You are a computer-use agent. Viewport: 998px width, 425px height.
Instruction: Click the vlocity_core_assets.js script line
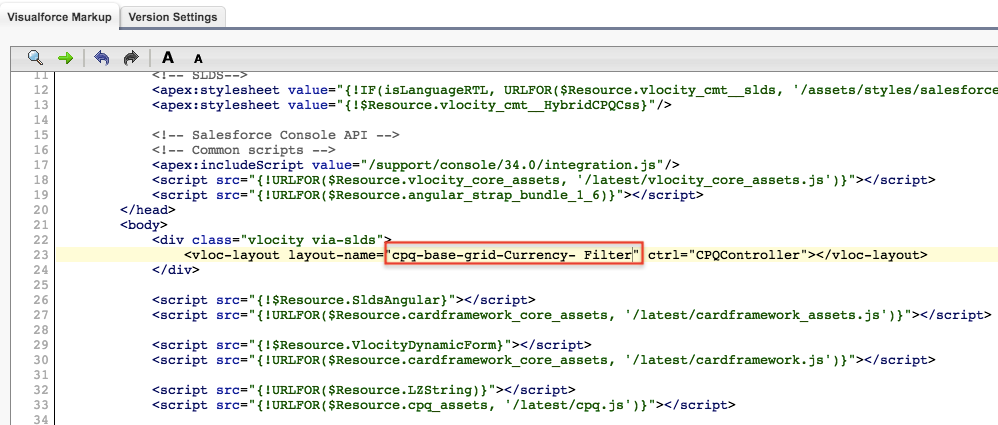pos(544,180)
